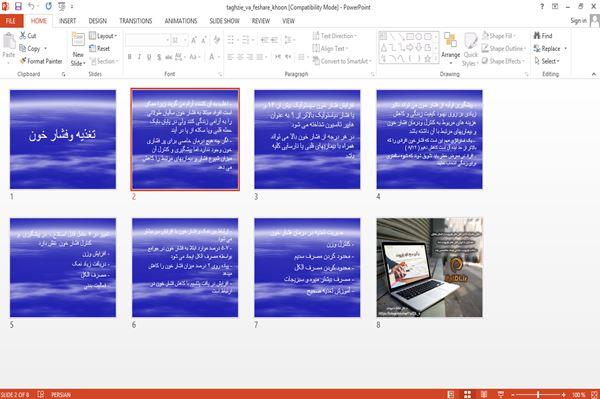The image size is (600, 399).
Task: Click the Save icon in the quick access toolbar
Action: click(18, 6)
